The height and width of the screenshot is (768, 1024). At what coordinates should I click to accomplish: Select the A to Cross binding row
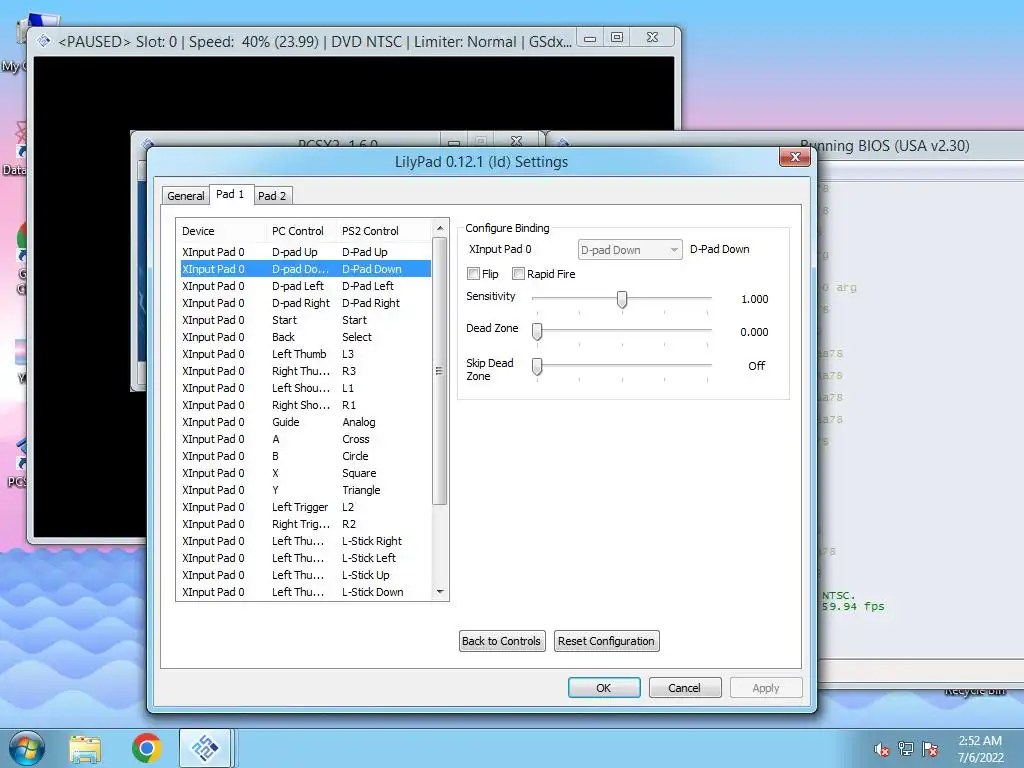305,439
